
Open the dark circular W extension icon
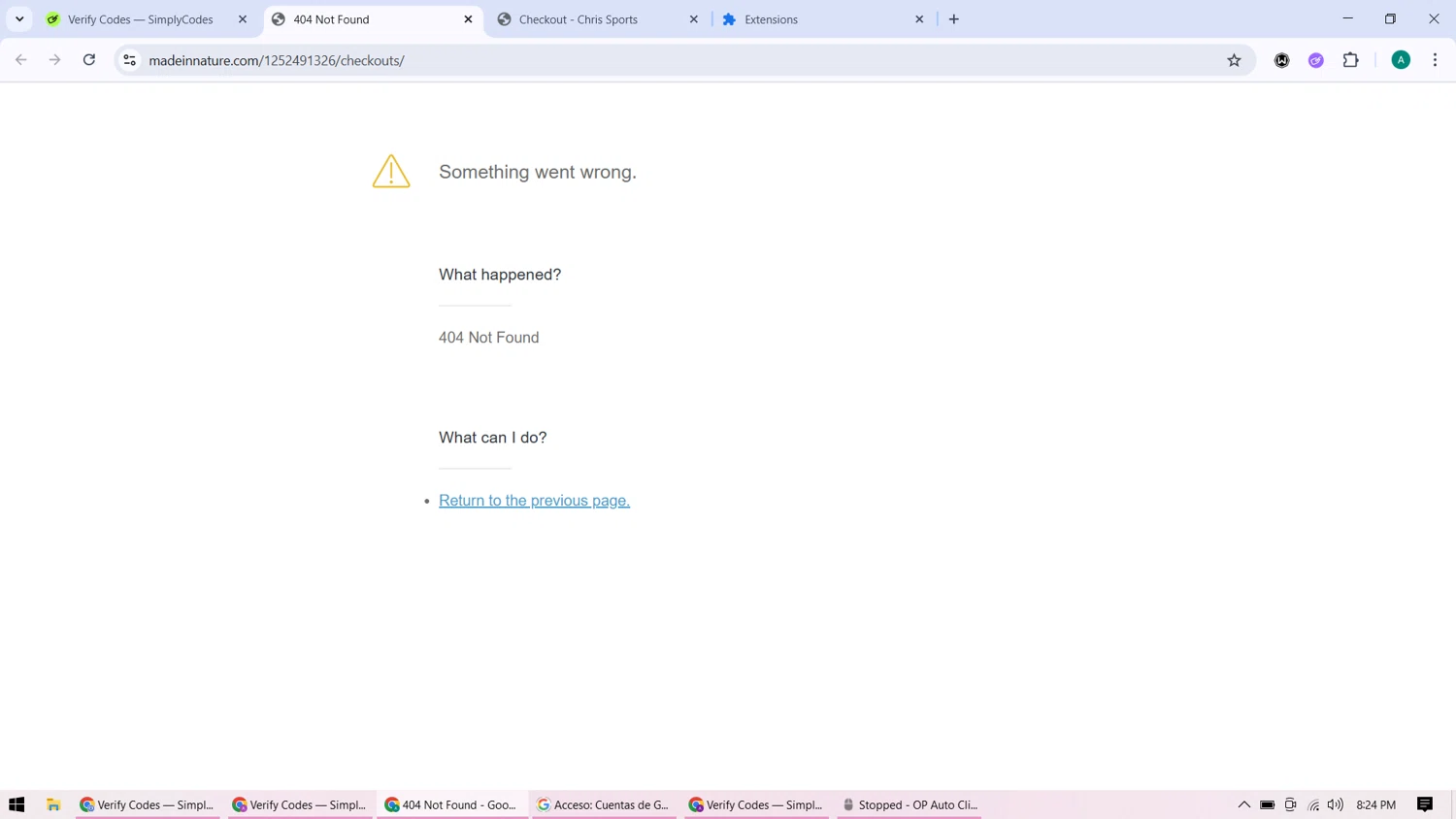coord(1281,60)
